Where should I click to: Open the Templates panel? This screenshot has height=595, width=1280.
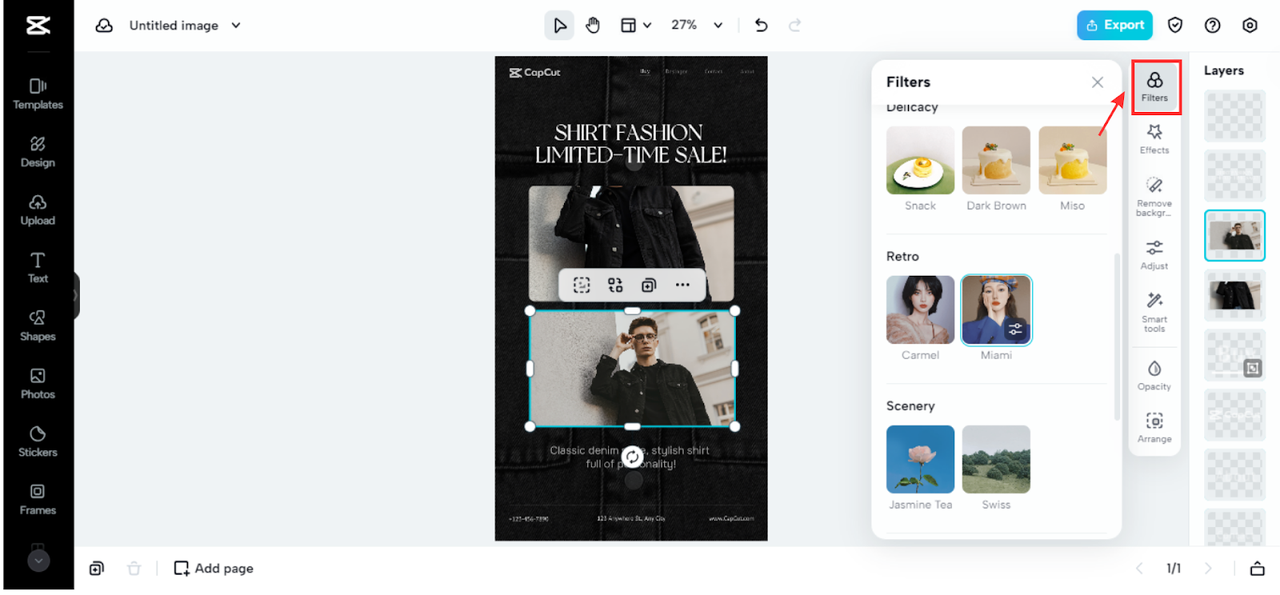point(38,94)
